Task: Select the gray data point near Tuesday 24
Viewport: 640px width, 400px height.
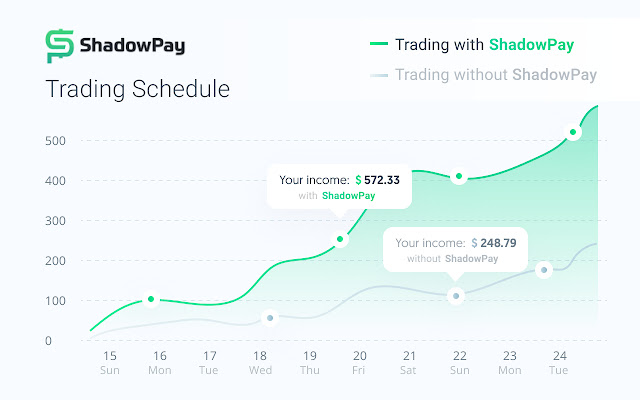Action: point(544,270)
